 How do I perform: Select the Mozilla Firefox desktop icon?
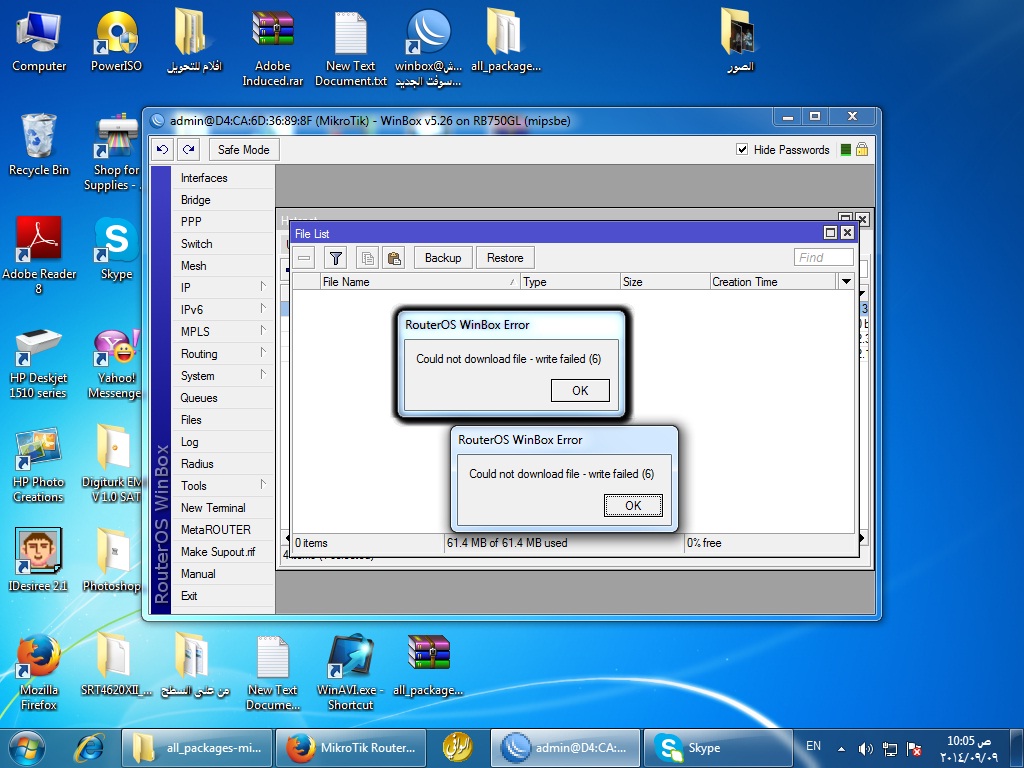coord(39,673)
